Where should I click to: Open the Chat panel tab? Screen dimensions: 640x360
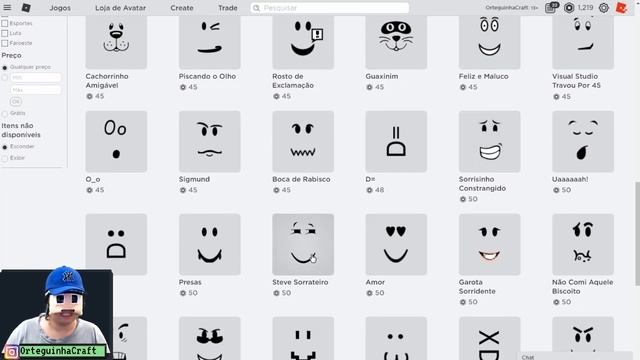coord(576,356)
